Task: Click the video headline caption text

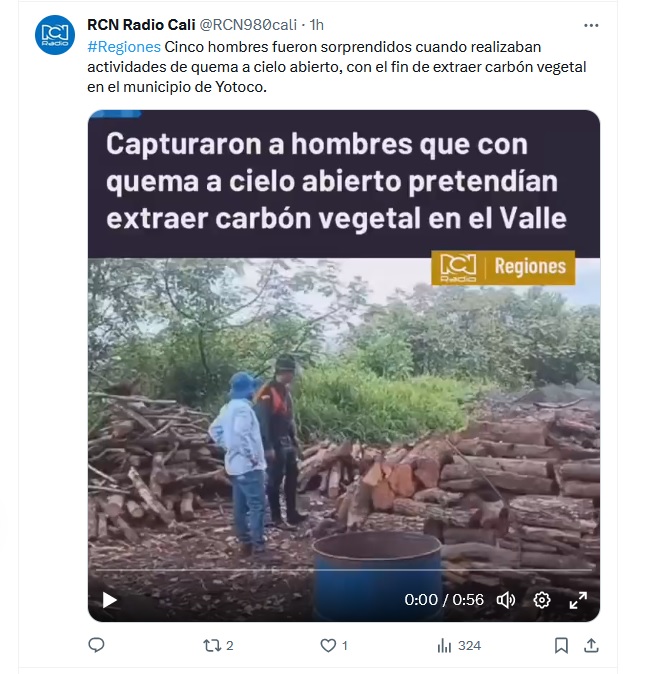Action: click(x=336, y=181)
